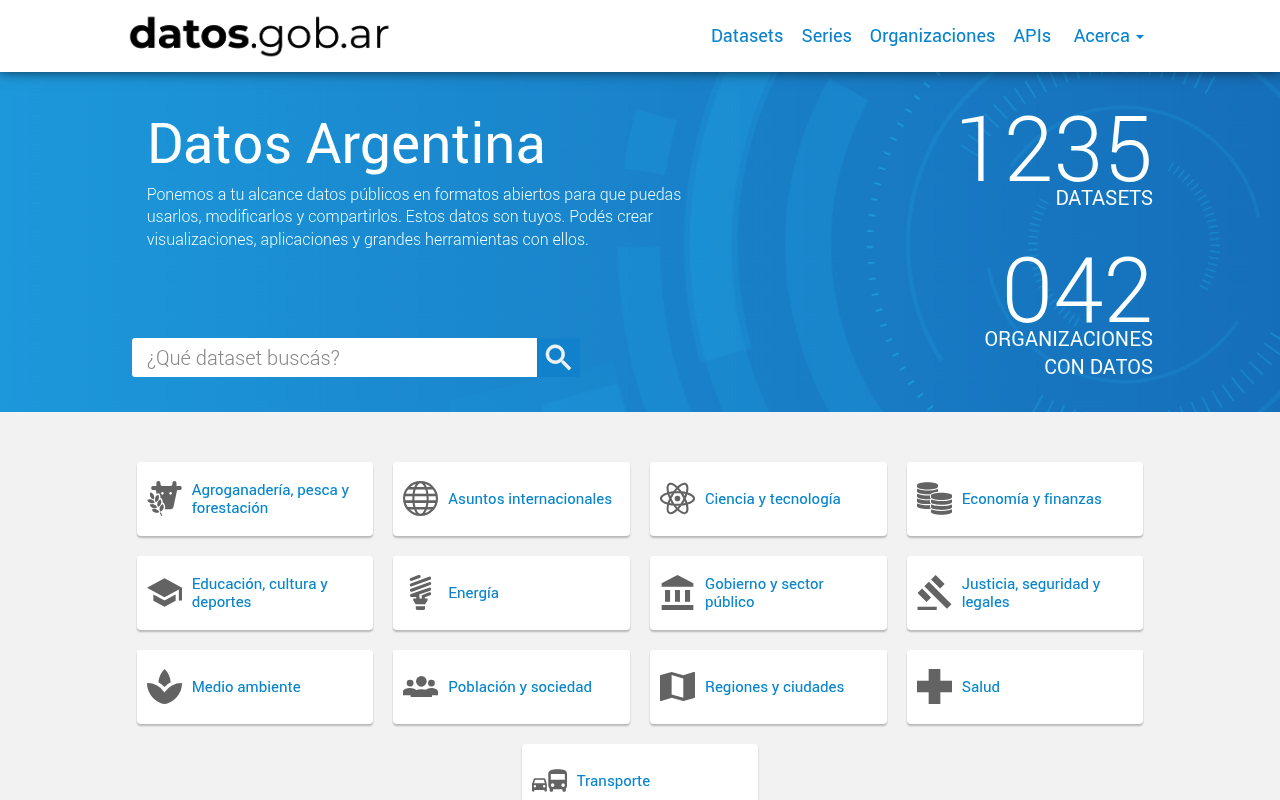Click the folded map Regiones icon
1280x800 pixels.
[677, 686]
